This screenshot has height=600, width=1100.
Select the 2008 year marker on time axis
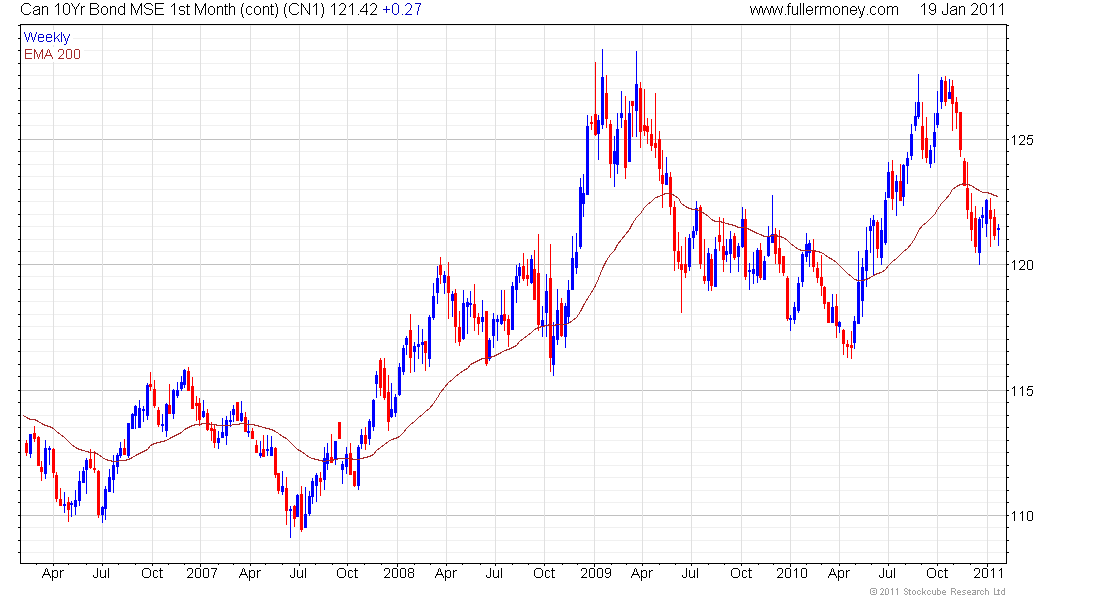[398, 574]
